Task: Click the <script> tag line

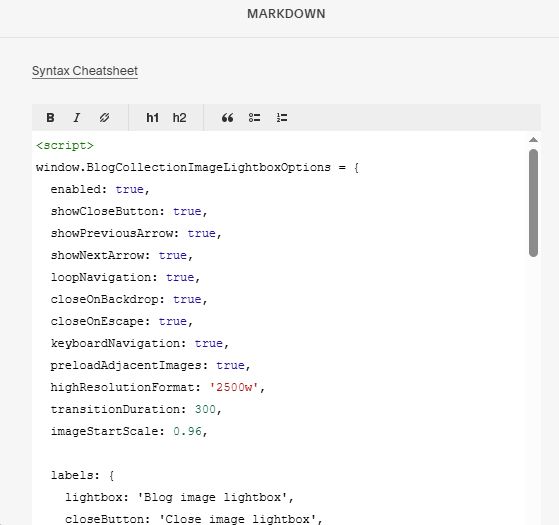Action: tap(65, 145)
